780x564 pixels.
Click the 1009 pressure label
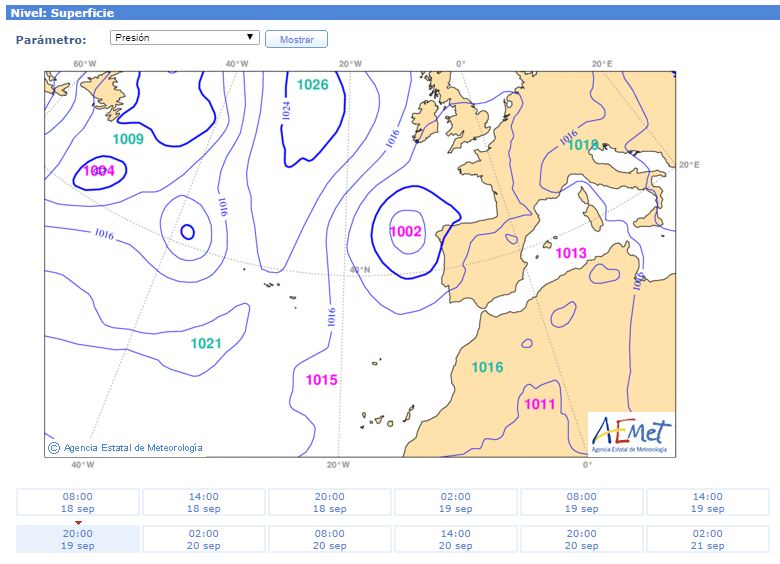click(128, 139)
